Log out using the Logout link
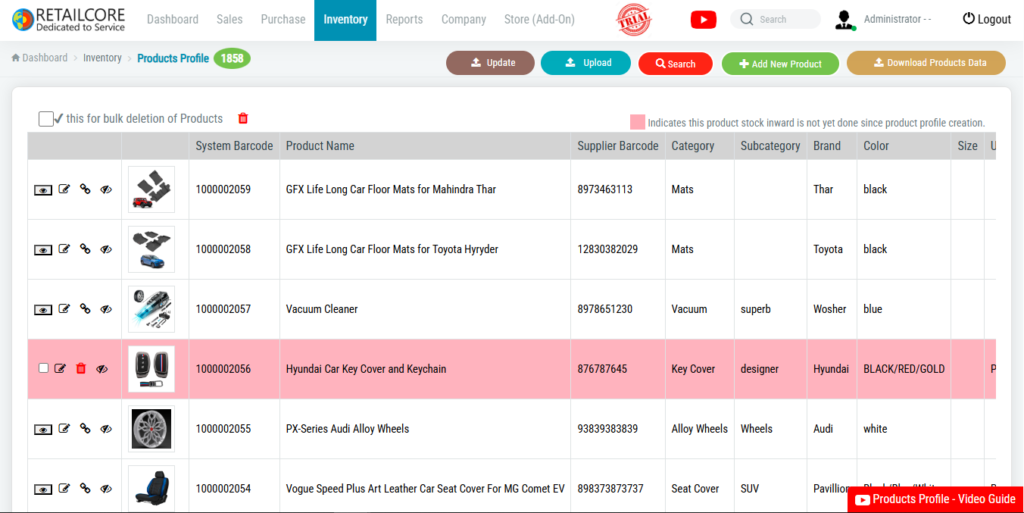 pyautogui.click(x=987, y=20)
